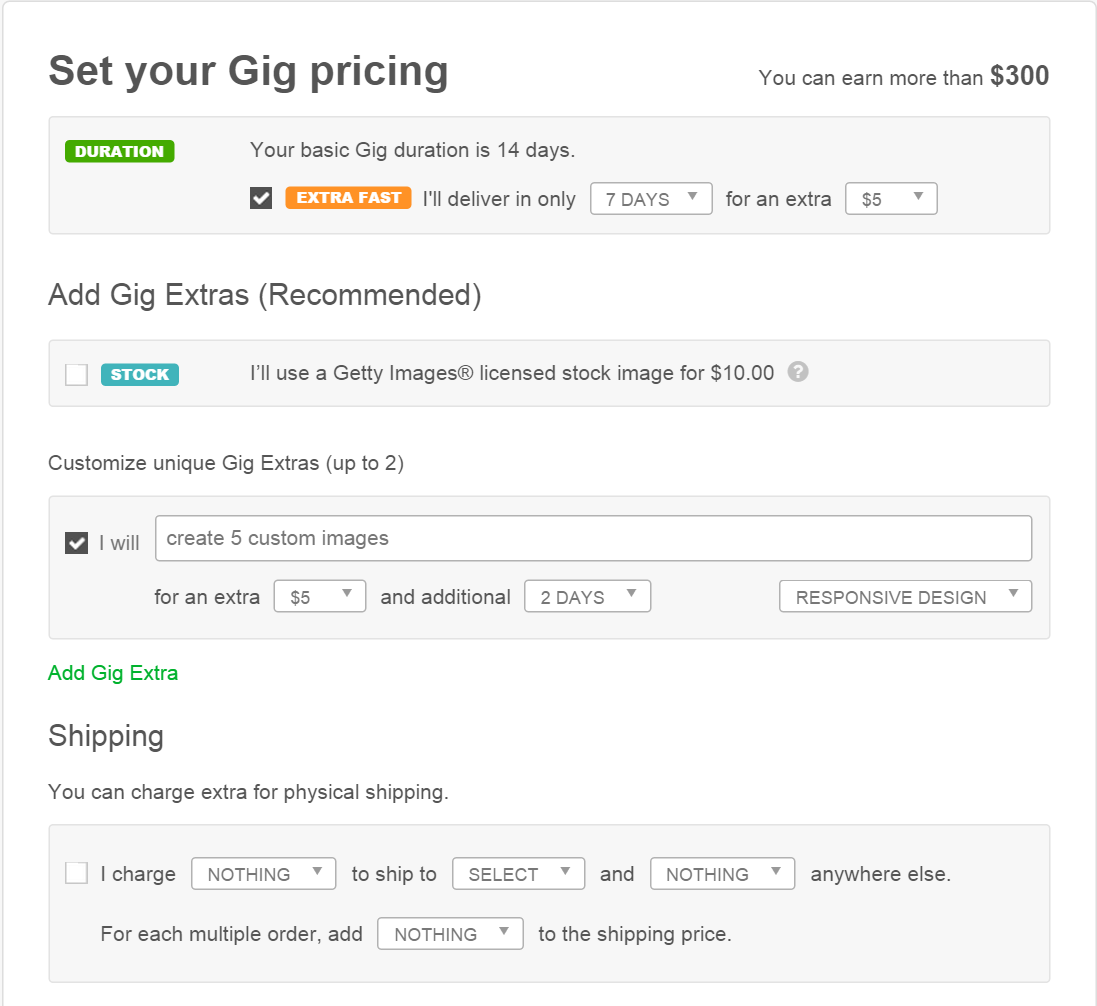The height and width of the screenshot is (1006, 1097).
Task: Click the Getty Images stock image description
Action: tap(512, 373)
